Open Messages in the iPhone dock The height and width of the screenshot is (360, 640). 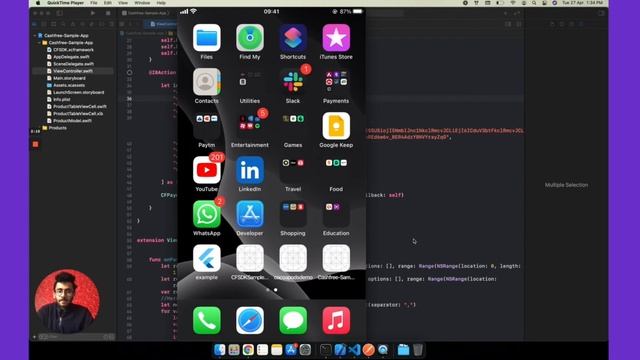tap(293, 320)
